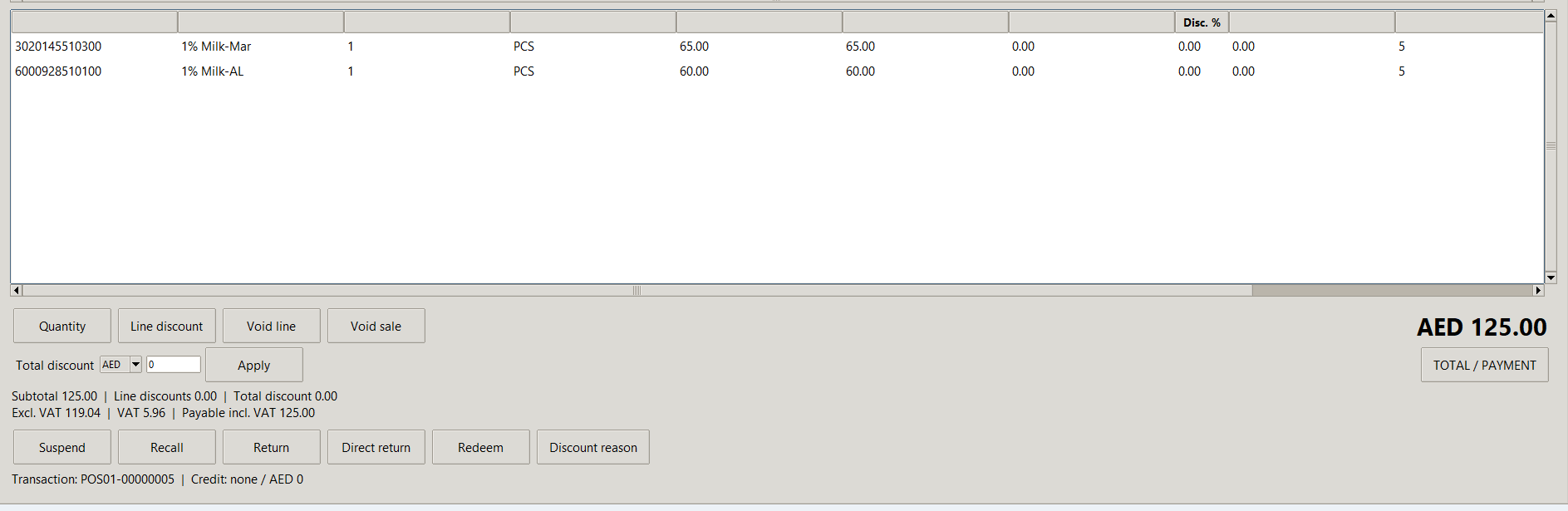Image resolution: width=1568 pixels, height=511 pixels.
Task: Click the table's scroll right arrow
Action: (1538, 290)
